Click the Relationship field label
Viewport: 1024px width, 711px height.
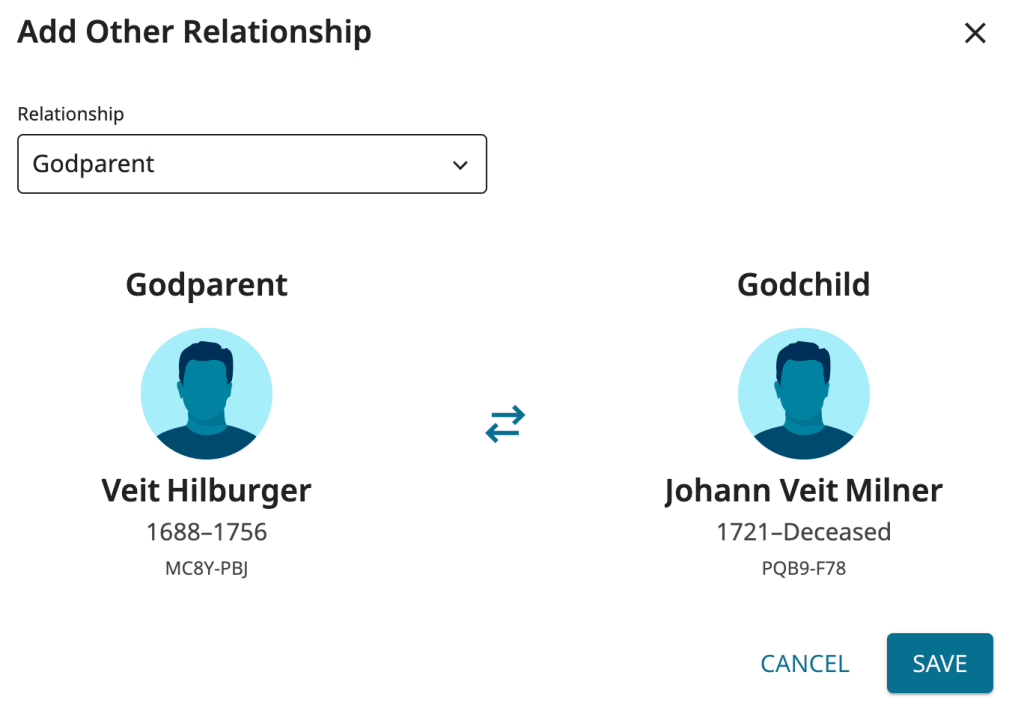coord(71,114)
